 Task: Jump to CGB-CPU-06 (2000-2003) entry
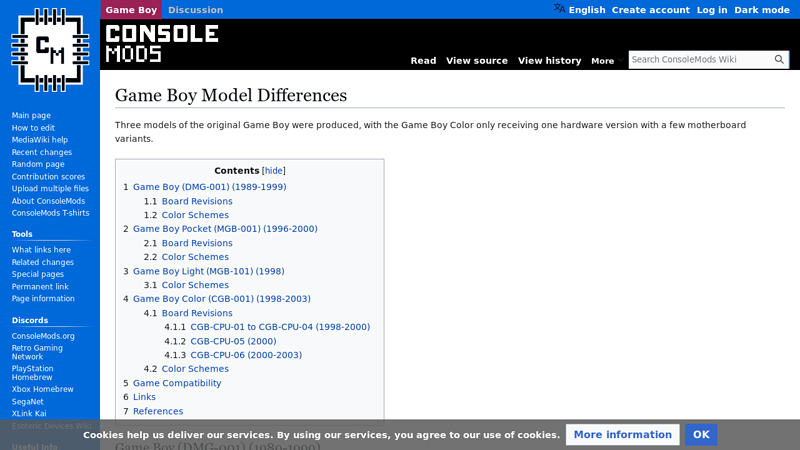pyautogui.click(x=246, y=355)
